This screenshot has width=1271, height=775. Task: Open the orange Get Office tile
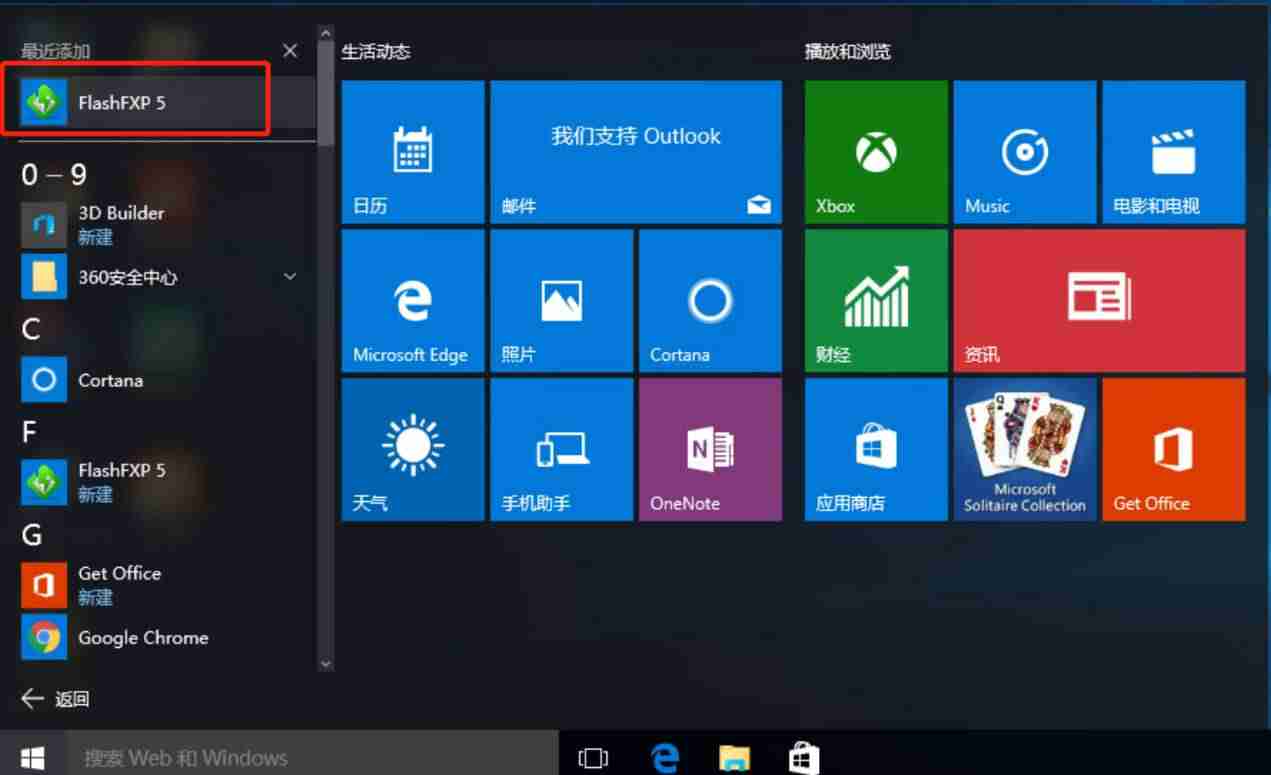pos(1174,449)
